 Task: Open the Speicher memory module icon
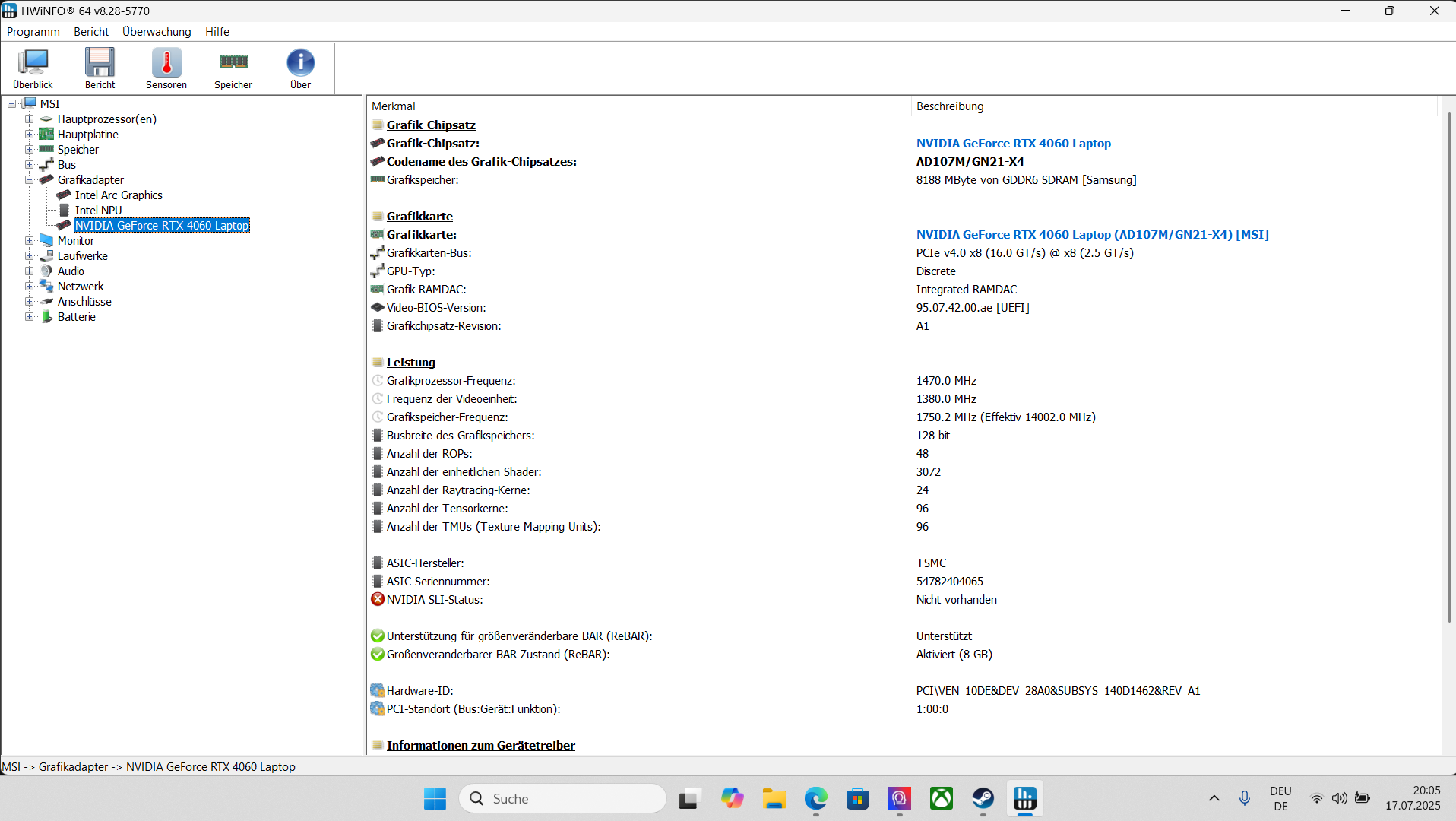233,68
